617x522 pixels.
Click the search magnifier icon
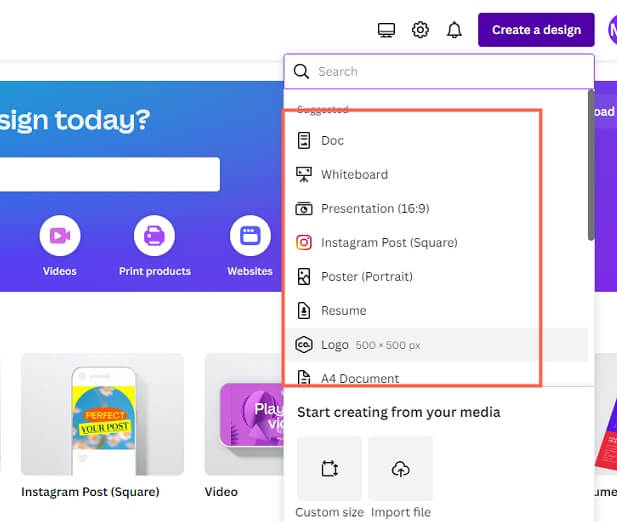coord(301,72)
